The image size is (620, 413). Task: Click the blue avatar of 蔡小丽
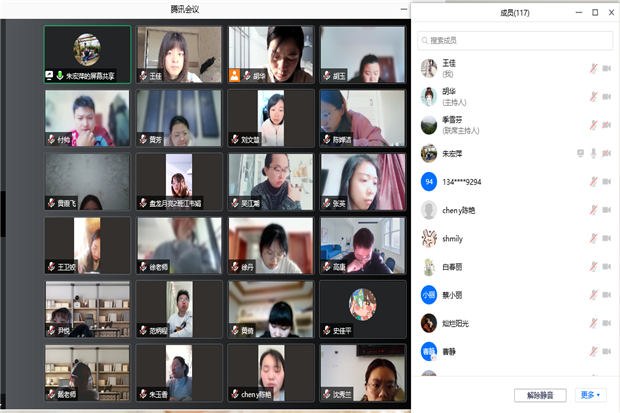tap(428, 295)
